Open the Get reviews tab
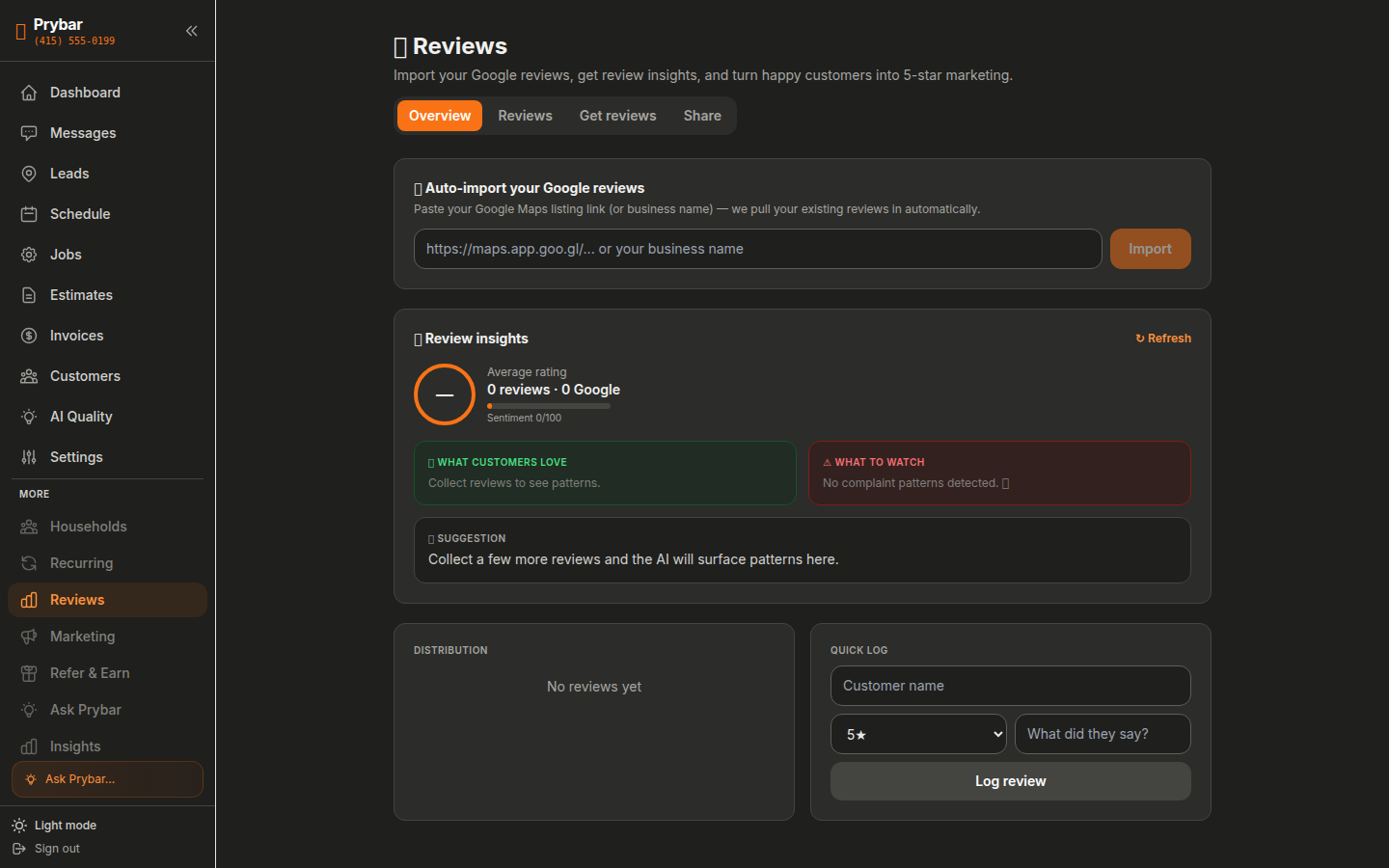Viewport: 1389px width, 868px height. click(617, 116)
